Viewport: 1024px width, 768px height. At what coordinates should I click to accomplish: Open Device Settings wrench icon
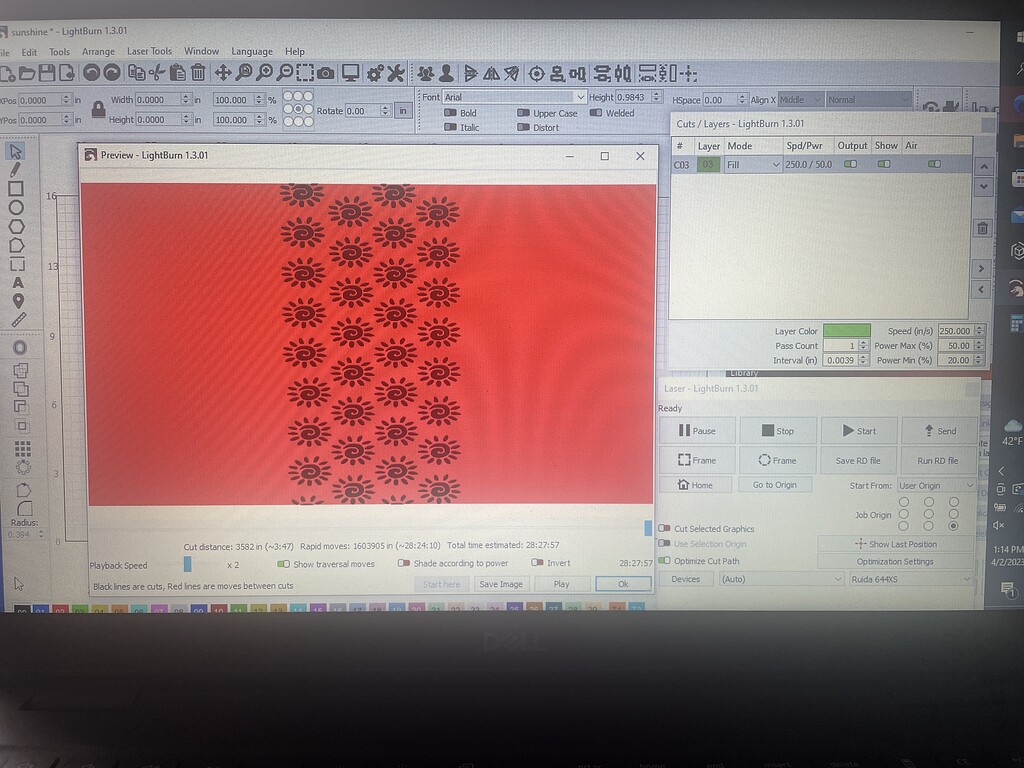coord(396,73)
